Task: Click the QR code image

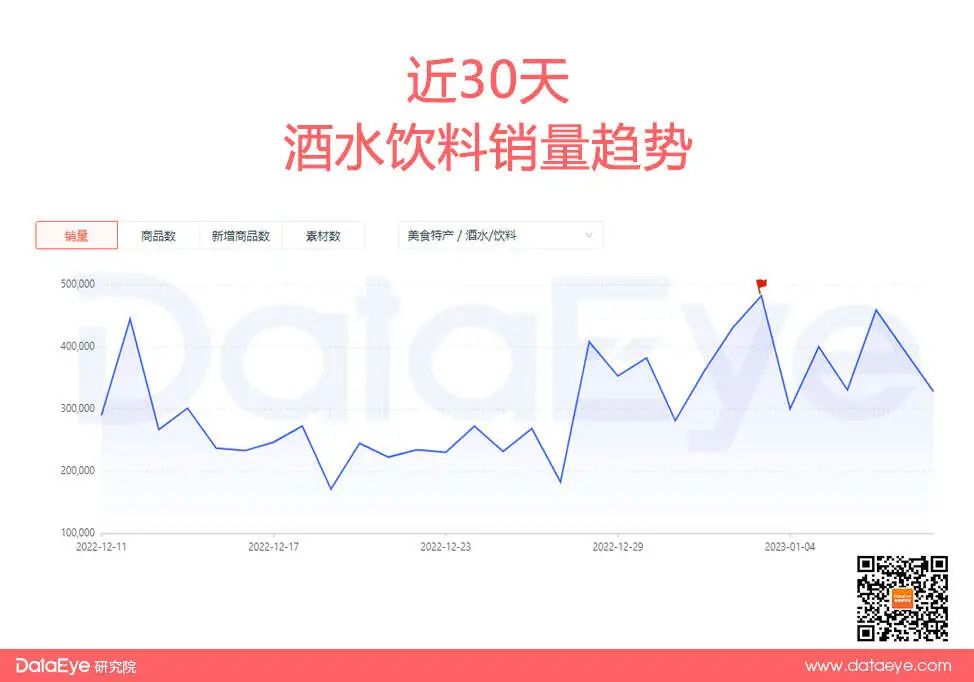Action: coord(902,598)
